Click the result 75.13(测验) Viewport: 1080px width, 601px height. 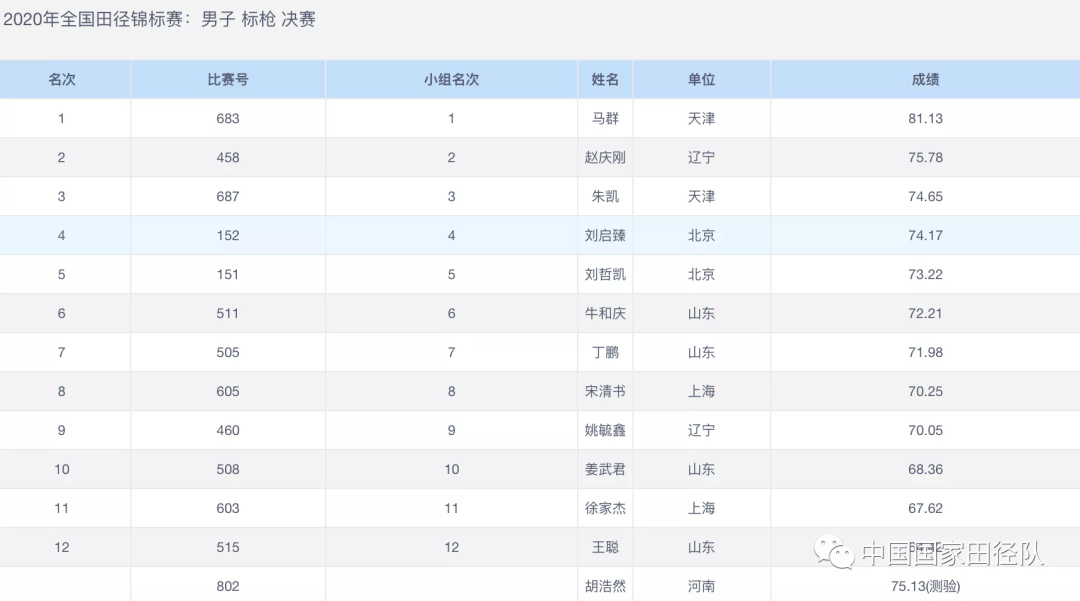[925, 586]
